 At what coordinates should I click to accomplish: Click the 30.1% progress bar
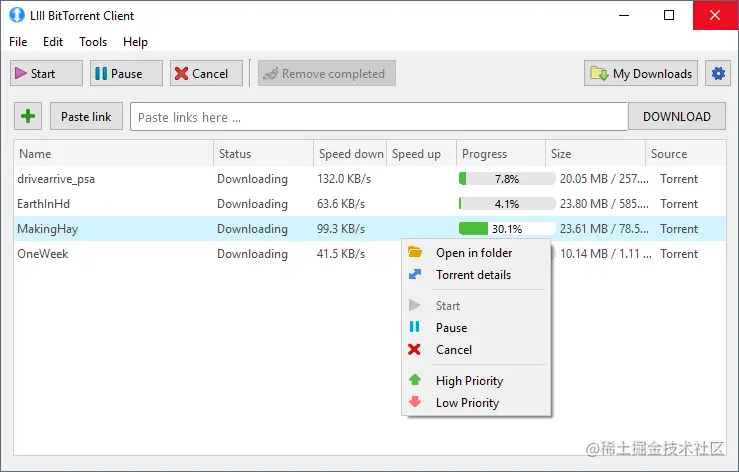[x=507, y=229]
